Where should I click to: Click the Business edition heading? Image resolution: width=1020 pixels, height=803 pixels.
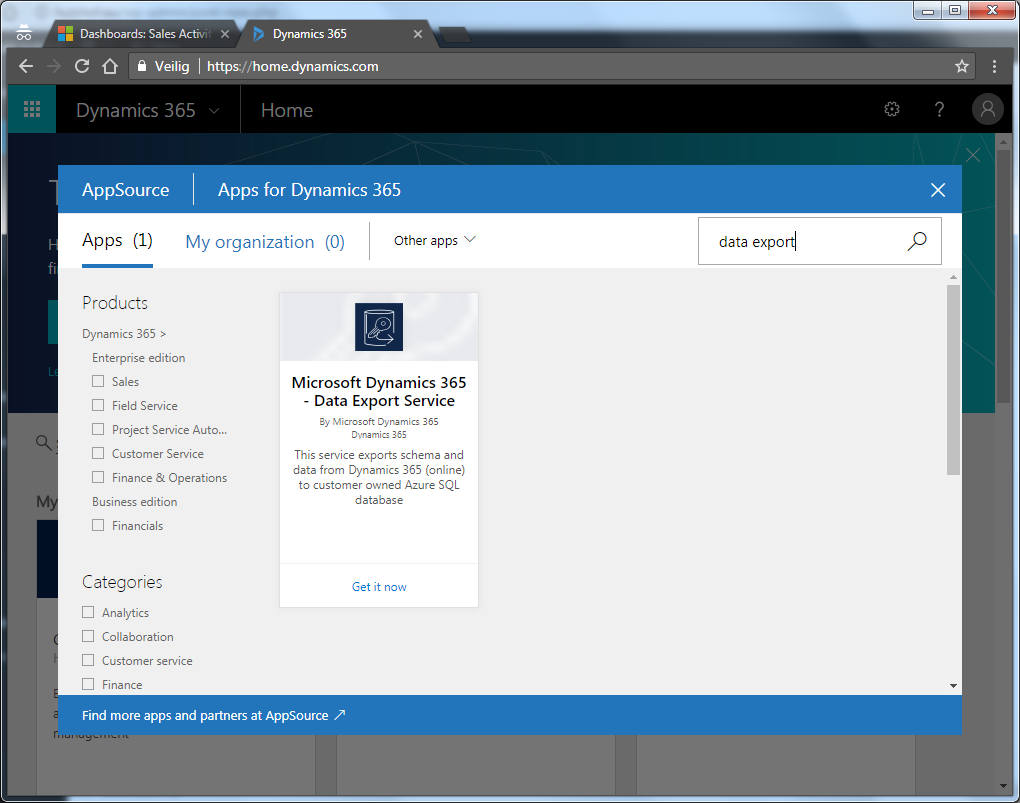(x=135, y=502)
